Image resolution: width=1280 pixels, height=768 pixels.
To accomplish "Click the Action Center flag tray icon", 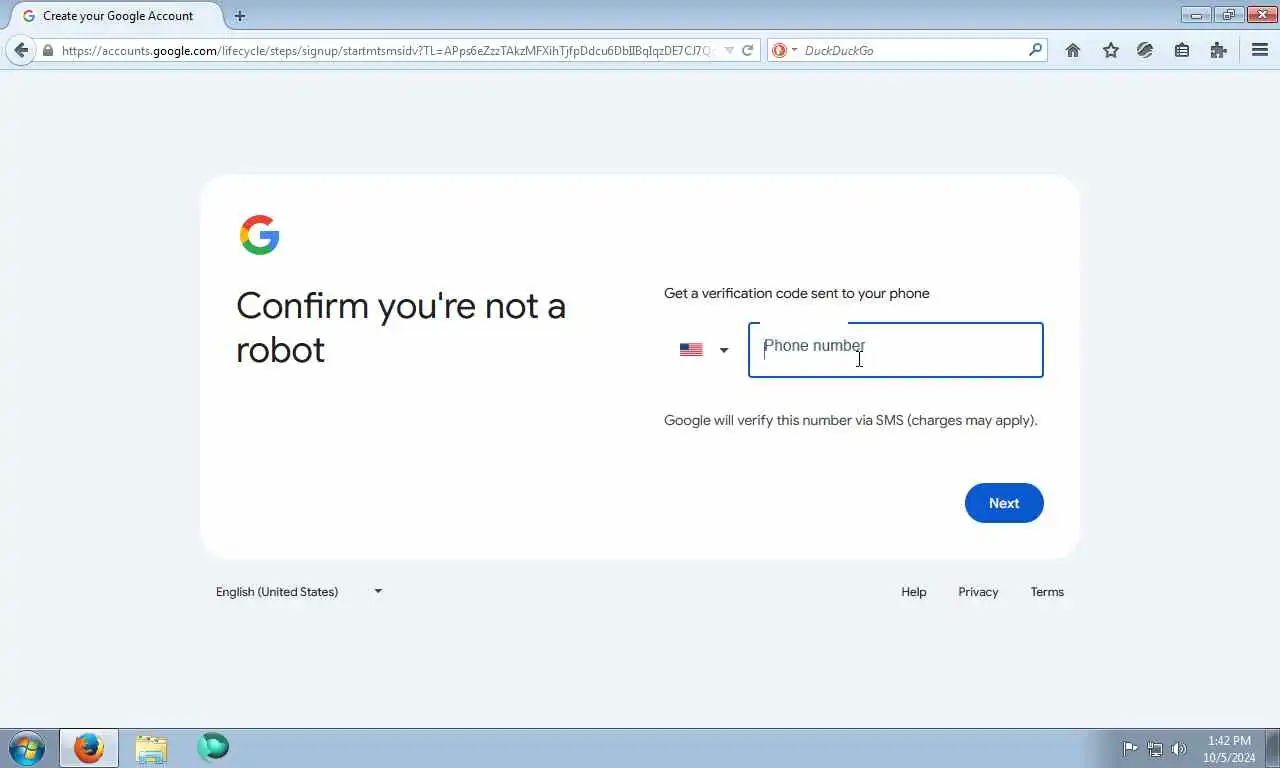I will (1130, 749).
